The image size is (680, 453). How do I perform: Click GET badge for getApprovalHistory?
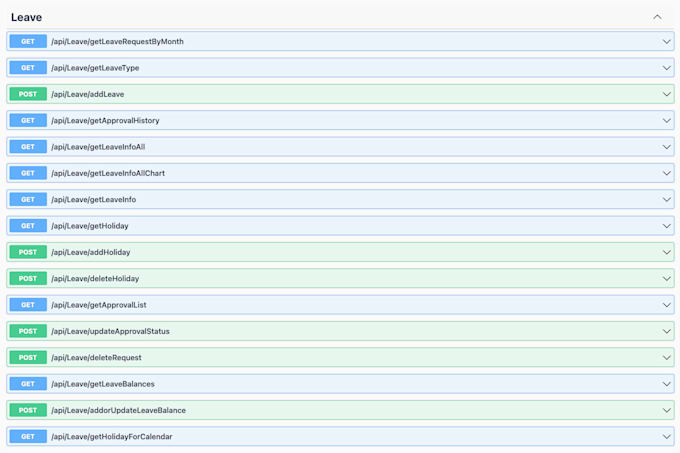tap(28, 121)
